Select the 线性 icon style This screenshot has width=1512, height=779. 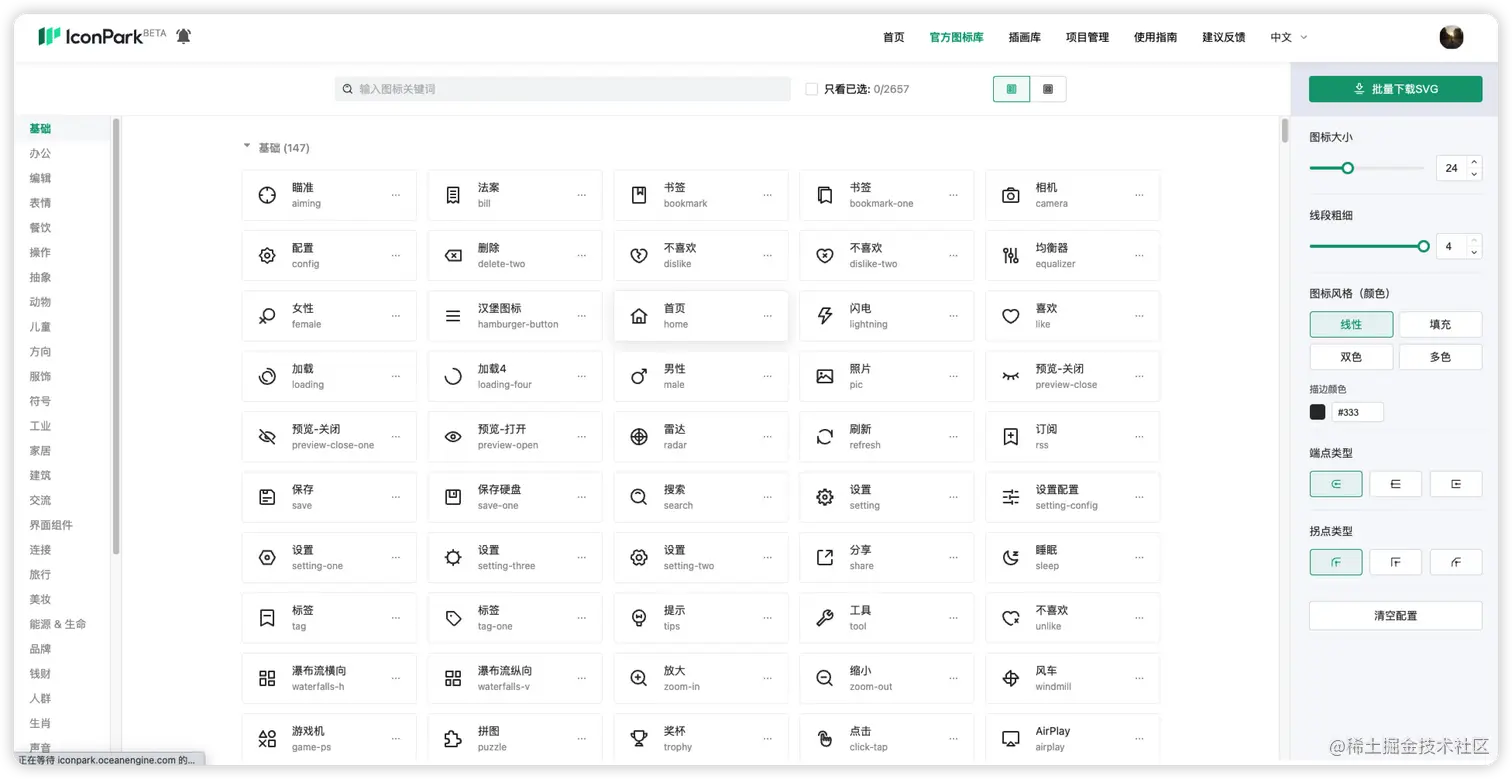(x=1351, y=324)
